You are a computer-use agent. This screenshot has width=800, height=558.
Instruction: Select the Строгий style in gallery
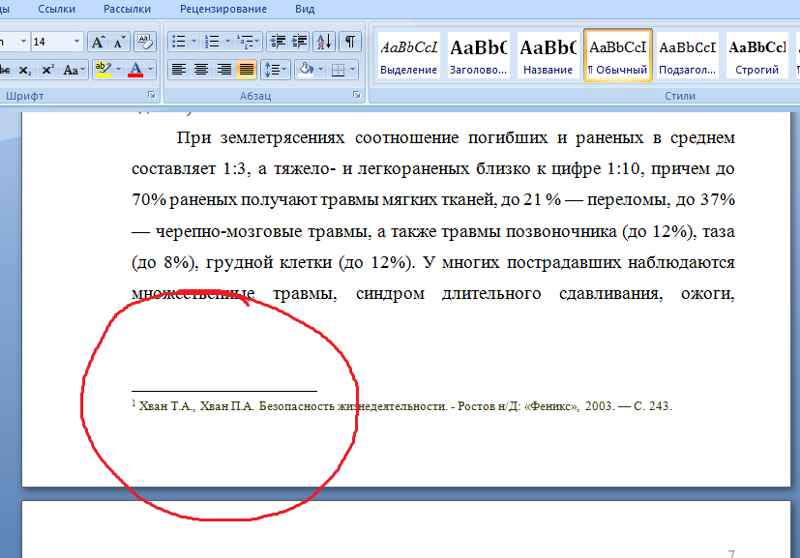(756, 55)
